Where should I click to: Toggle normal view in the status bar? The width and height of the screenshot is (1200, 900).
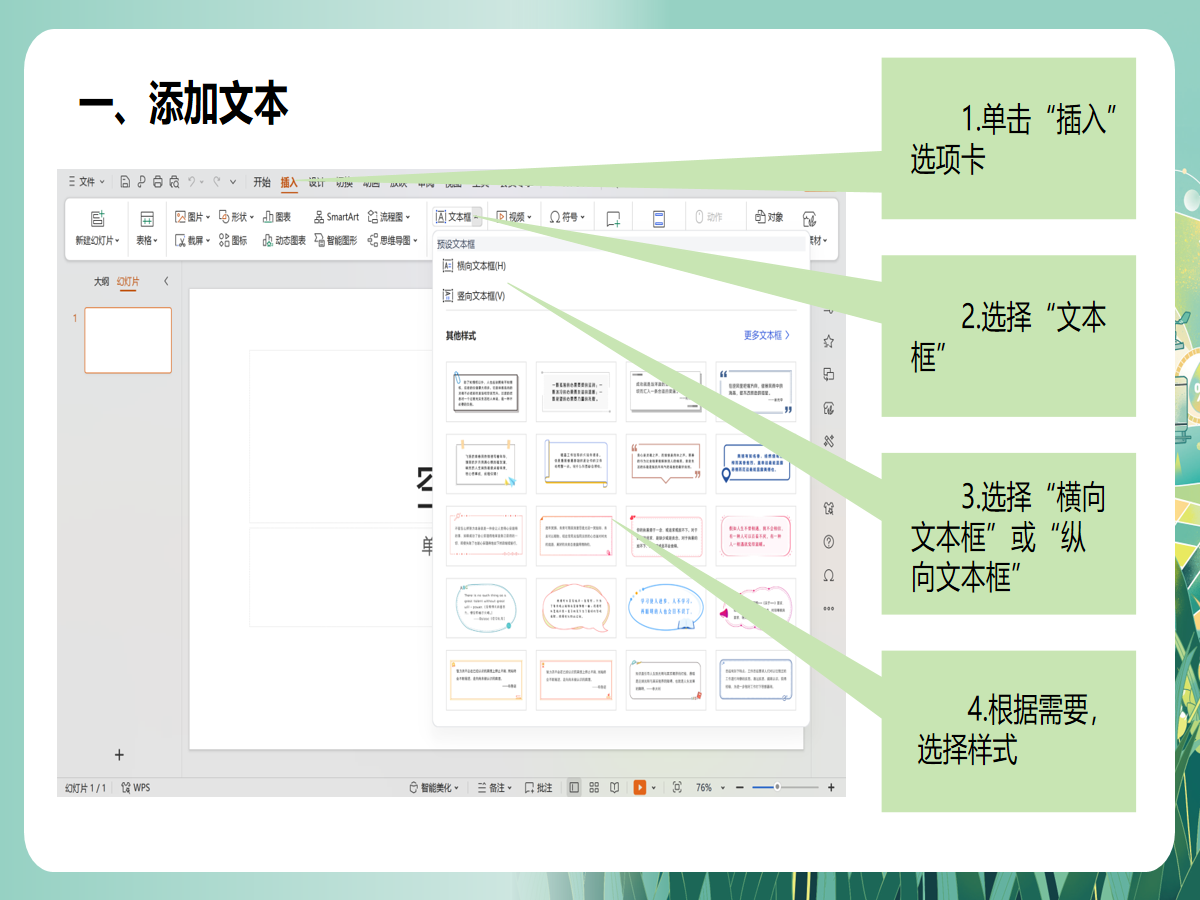click(x=574, y=788)
